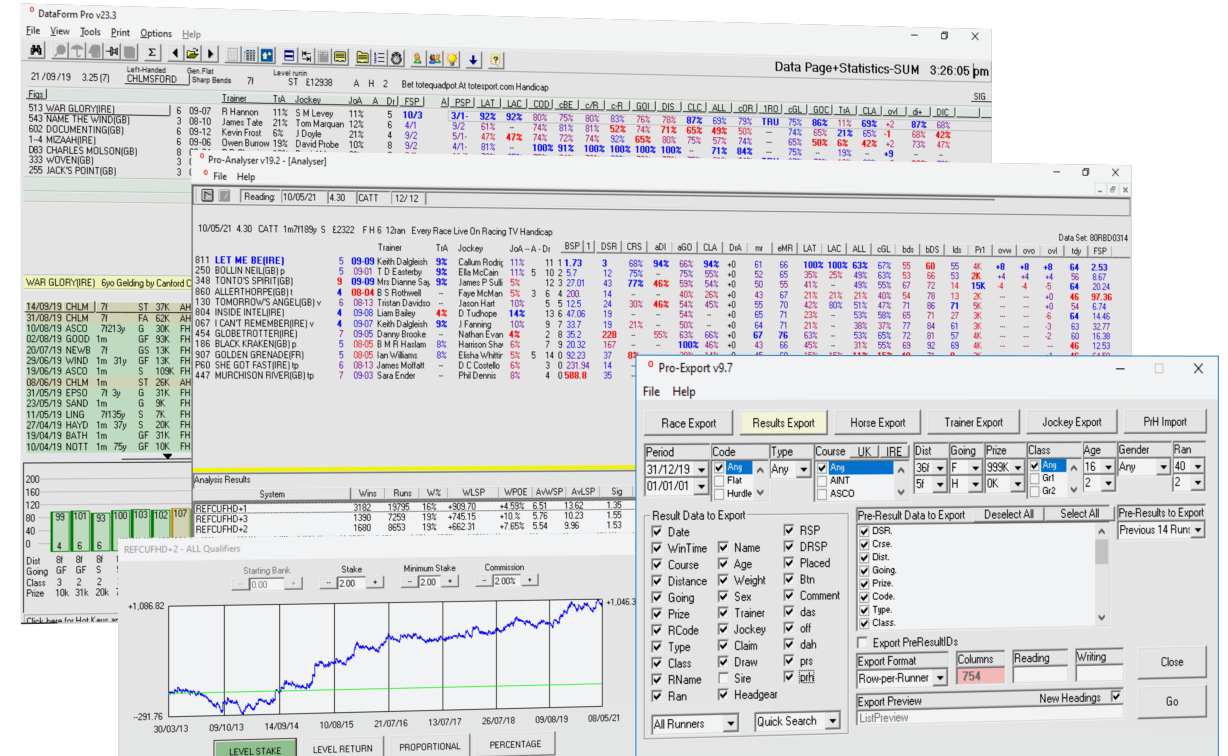Increase the Stake value with its up stepper
Image resolution: width=1228 pixels, height=756 pixels.
[375, 582]
